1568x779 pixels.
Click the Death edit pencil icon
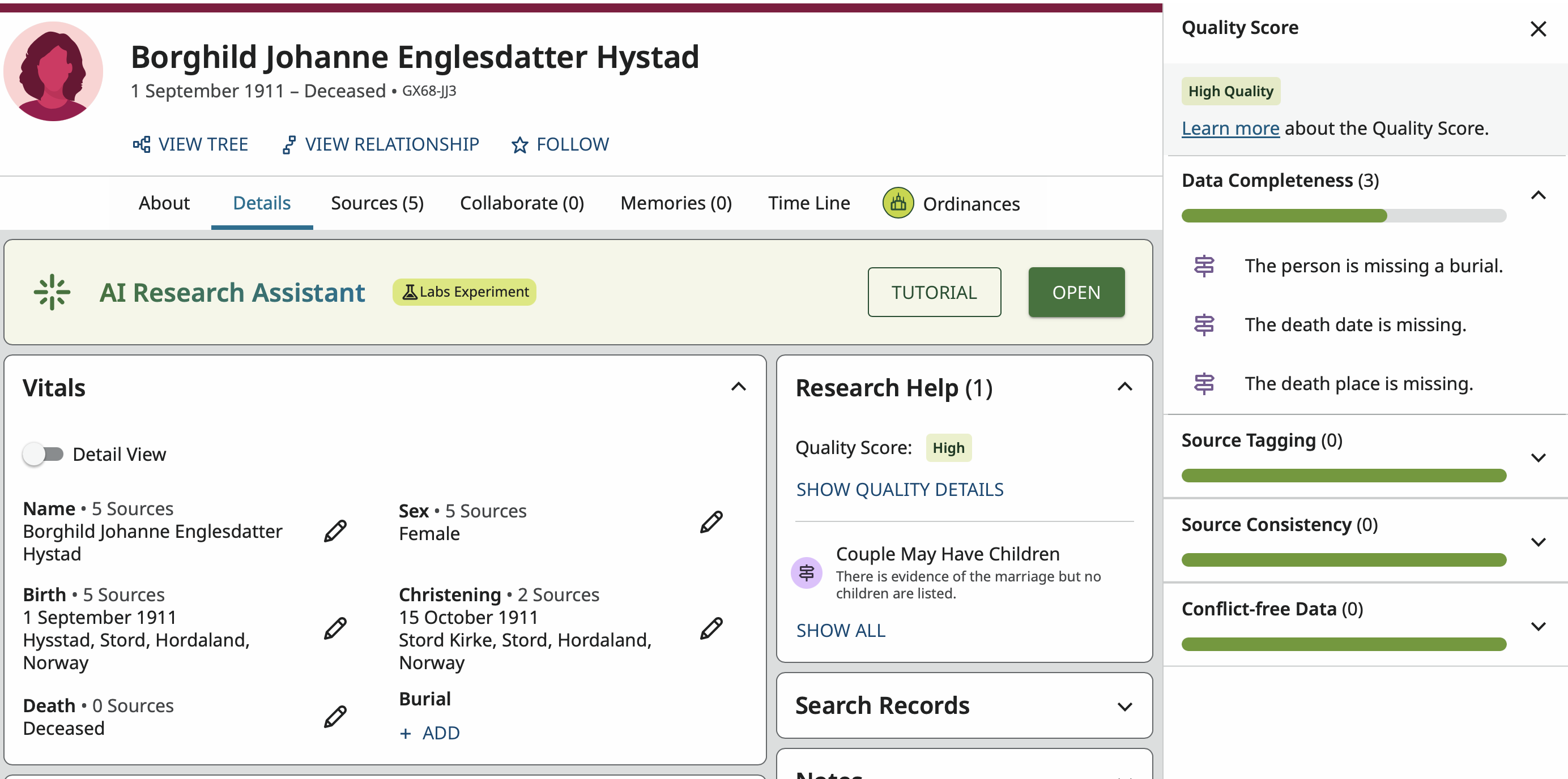click(335, 716)
